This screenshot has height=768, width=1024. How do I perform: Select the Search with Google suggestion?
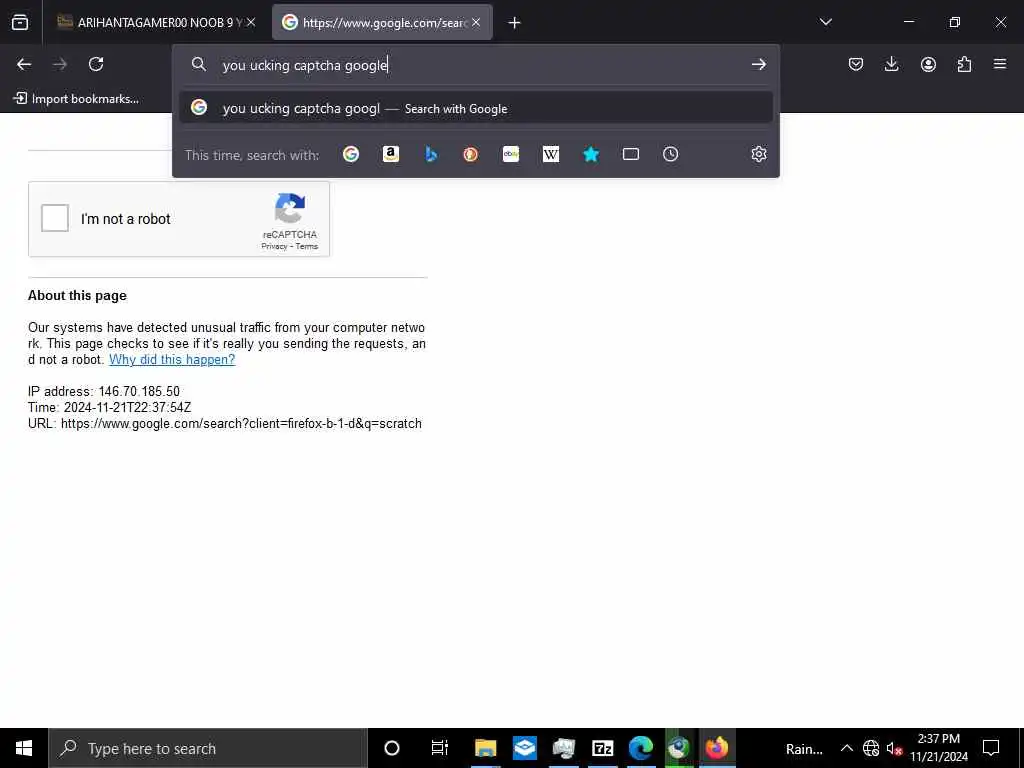(476, 108)
